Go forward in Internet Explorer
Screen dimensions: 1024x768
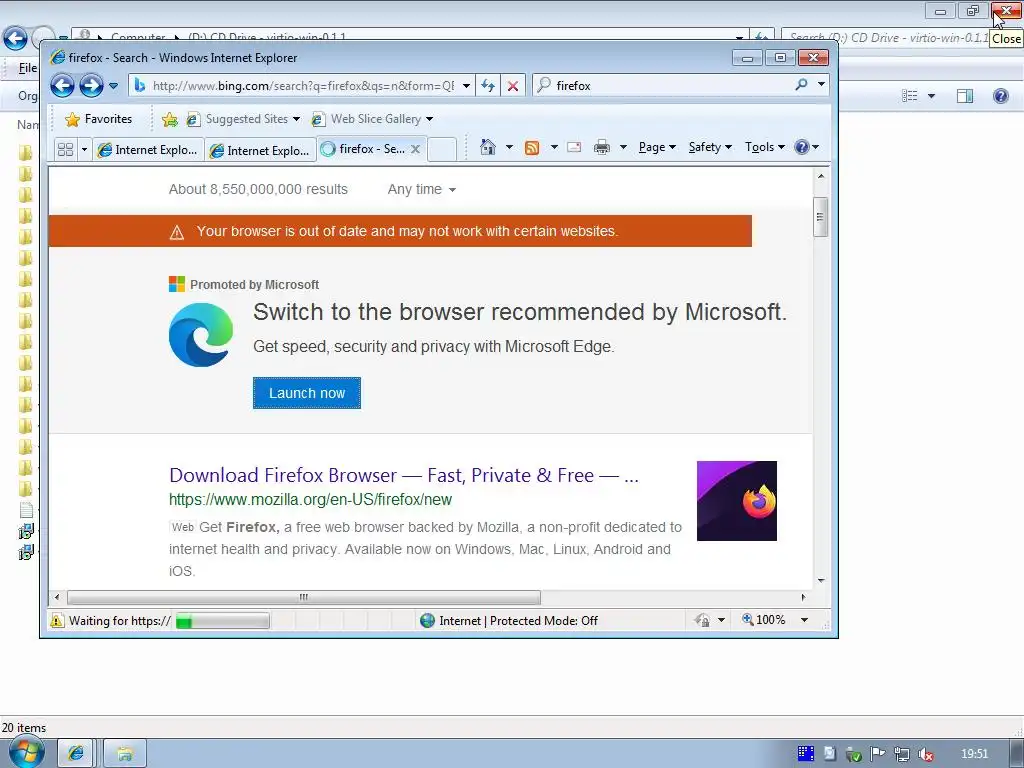(x=91, y=85)
